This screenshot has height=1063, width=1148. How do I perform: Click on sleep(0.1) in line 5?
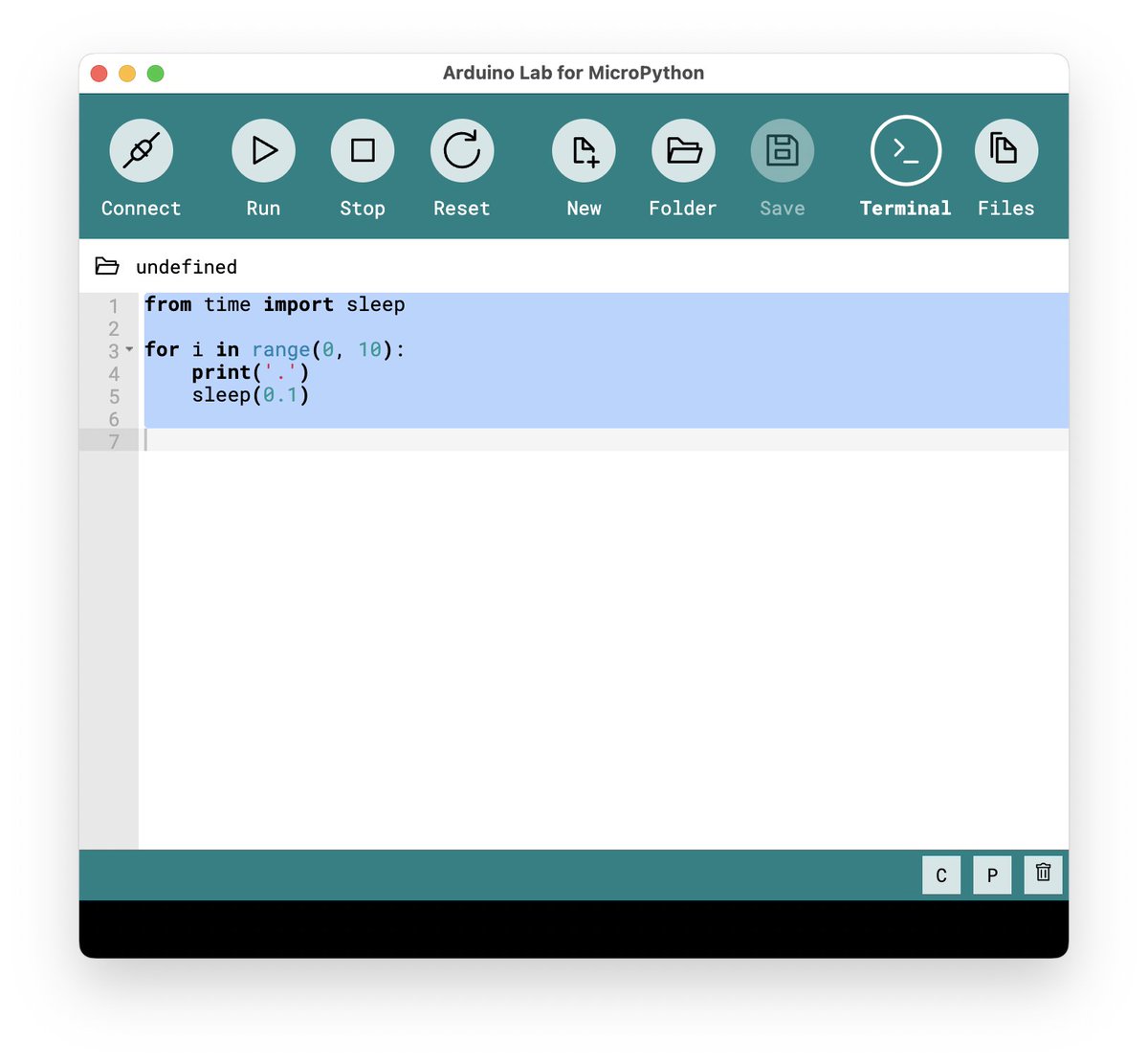coord(251,395)
